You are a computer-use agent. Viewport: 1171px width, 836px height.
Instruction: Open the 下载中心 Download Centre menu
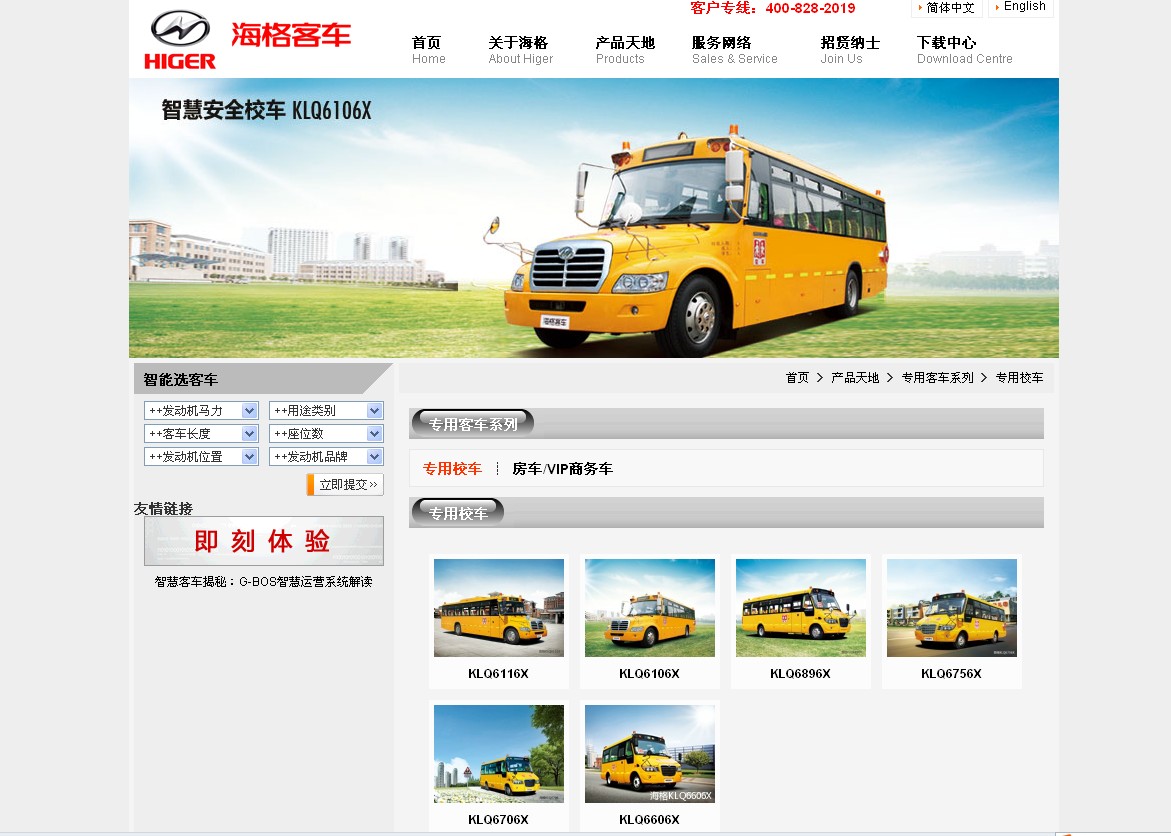point(964,50)
